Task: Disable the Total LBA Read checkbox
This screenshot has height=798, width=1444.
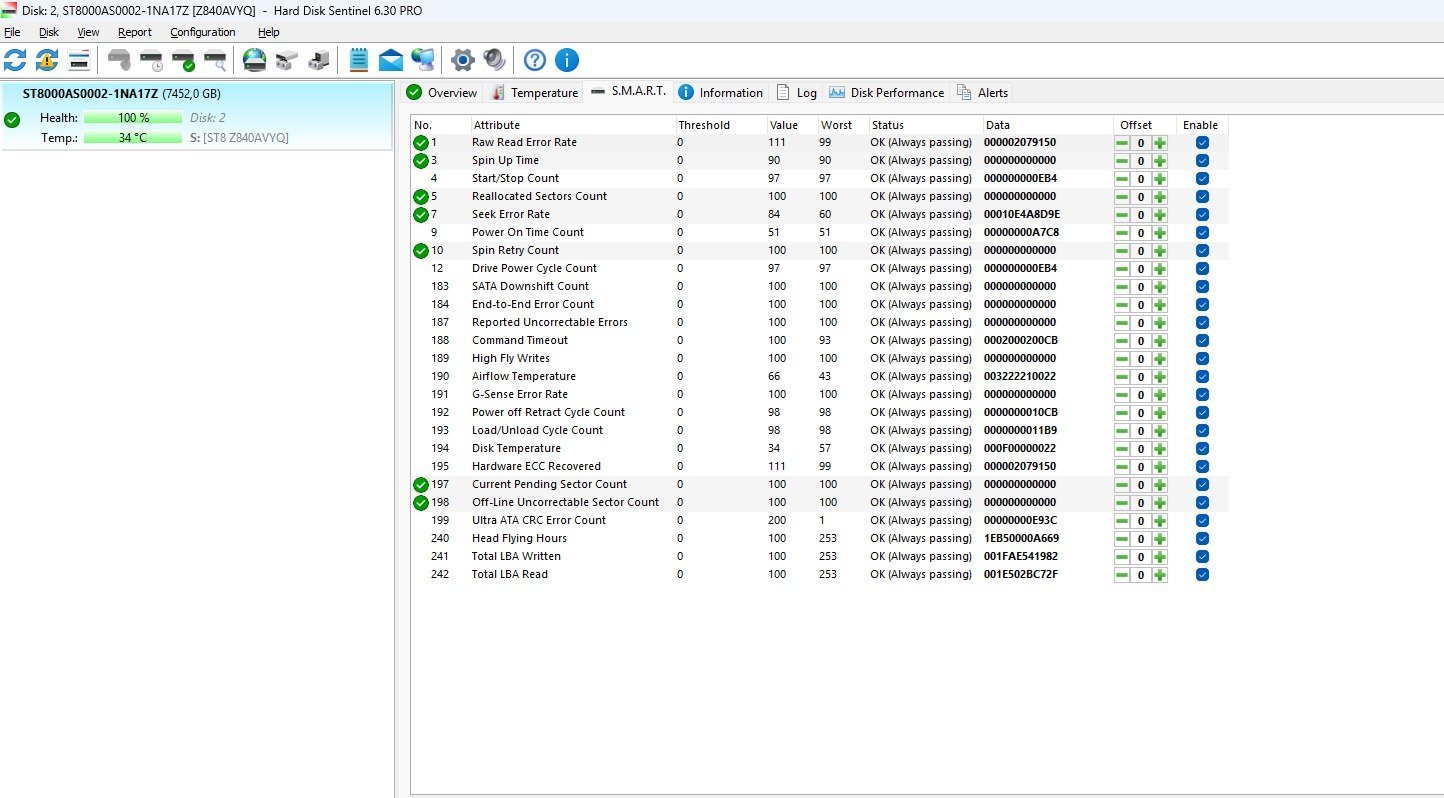Action: [1202, 575]
